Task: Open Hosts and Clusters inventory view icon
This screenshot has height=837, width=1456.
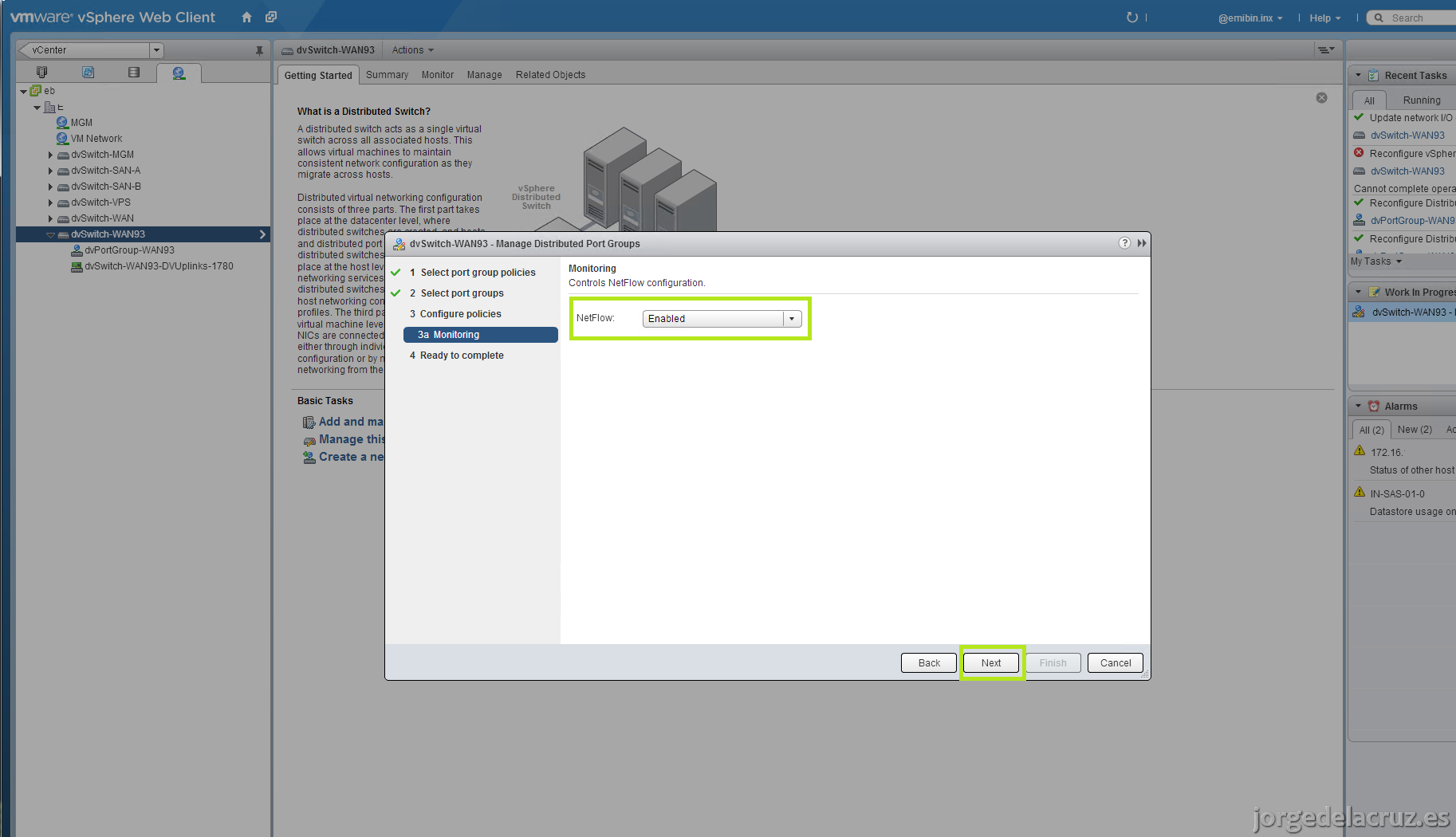Action: (42, 73)
